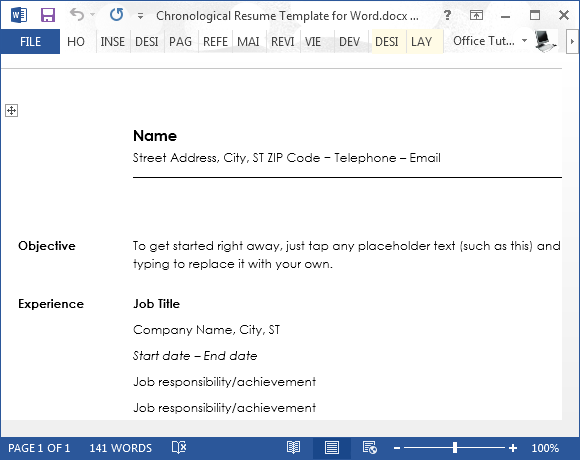The height and width of the screenshot is (460, 580).
Task: Click the 100% zoom level button
Action: pyautogui.click(x=545, y=448)
